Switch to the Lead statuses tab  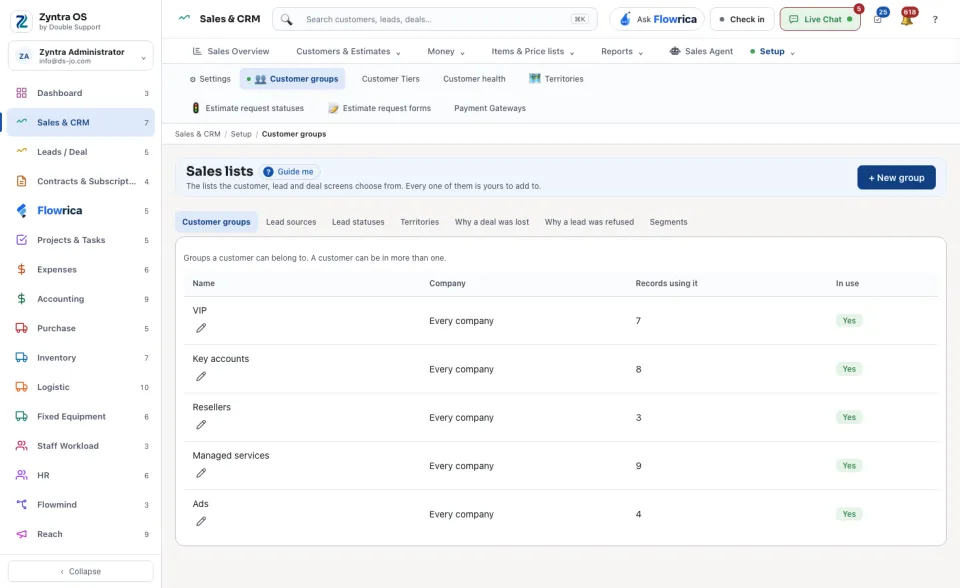[x=358, y=222]
